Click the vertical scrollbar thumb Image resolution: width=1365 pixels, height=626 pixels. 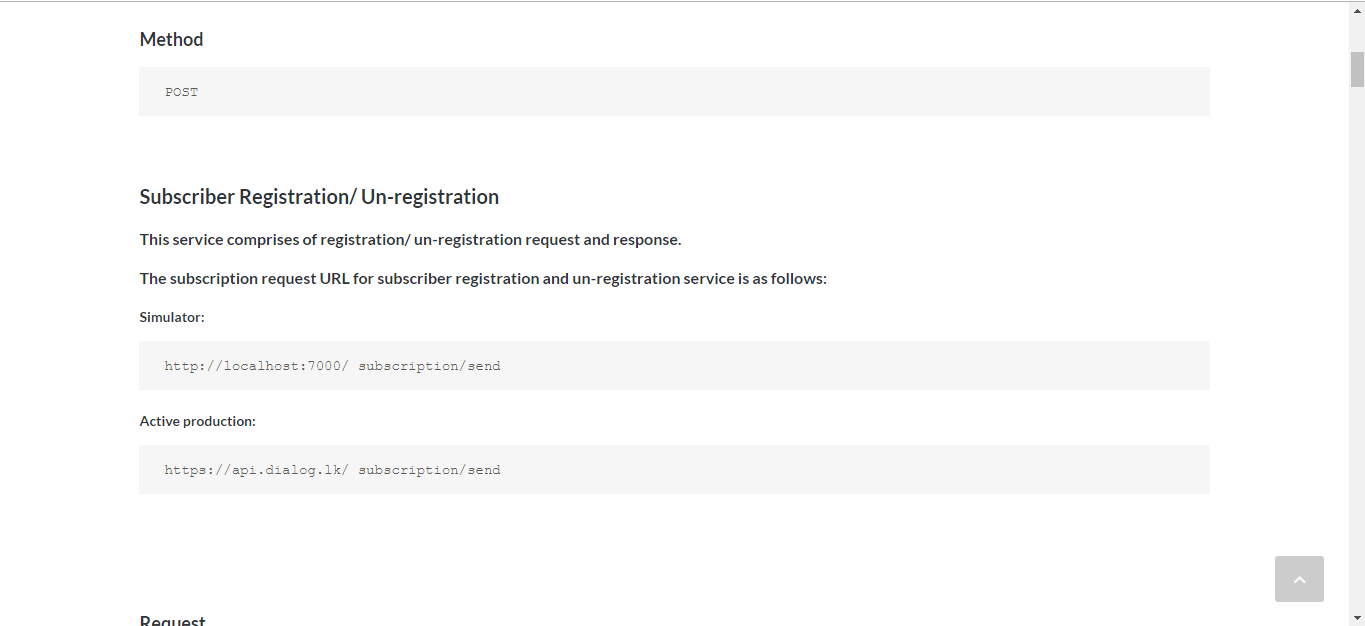click(x=1357, y=68)
